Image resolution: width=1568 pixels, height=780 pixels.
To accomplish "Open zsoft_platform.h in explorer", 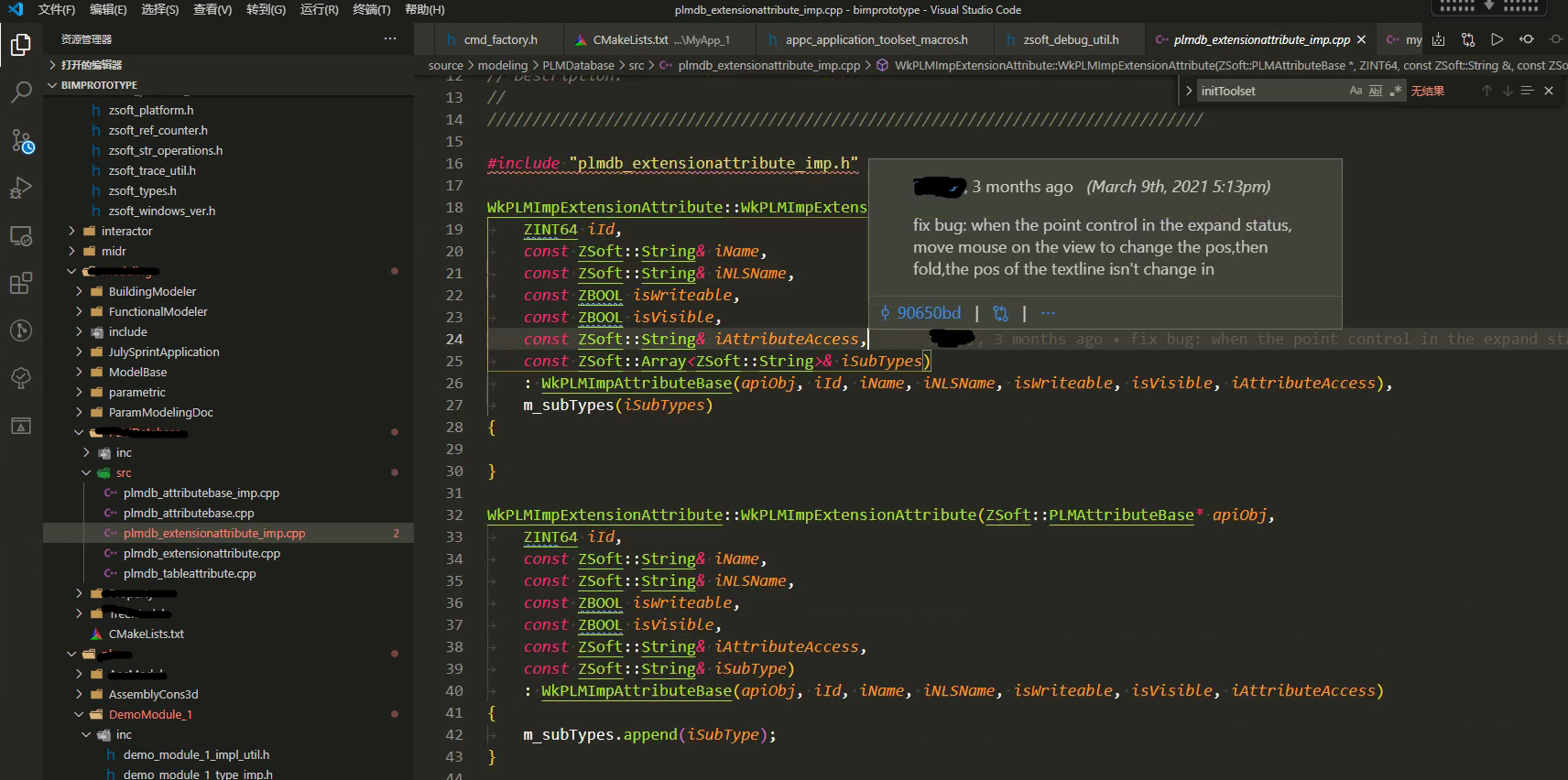I will tap(151, 110).
